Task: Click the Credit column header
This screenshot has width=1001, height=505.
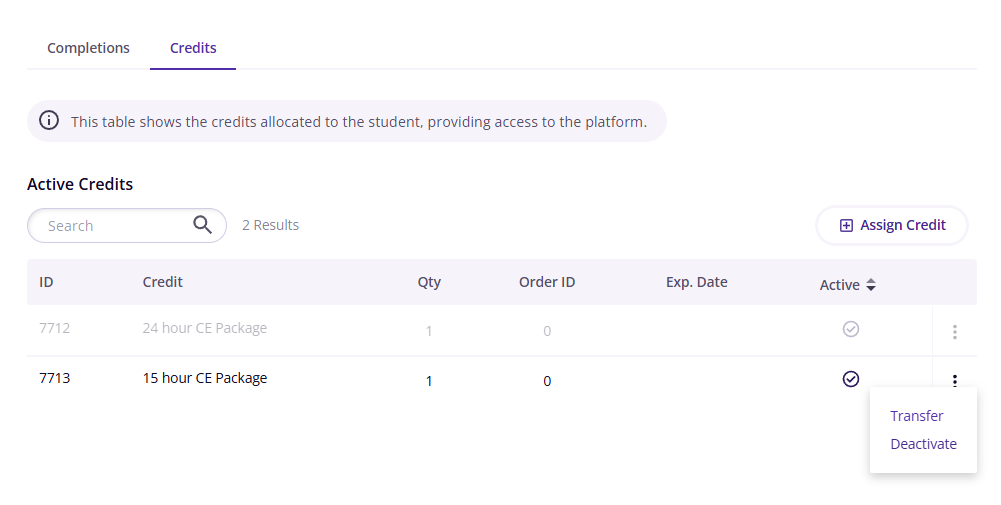Action: coord(162,282)
